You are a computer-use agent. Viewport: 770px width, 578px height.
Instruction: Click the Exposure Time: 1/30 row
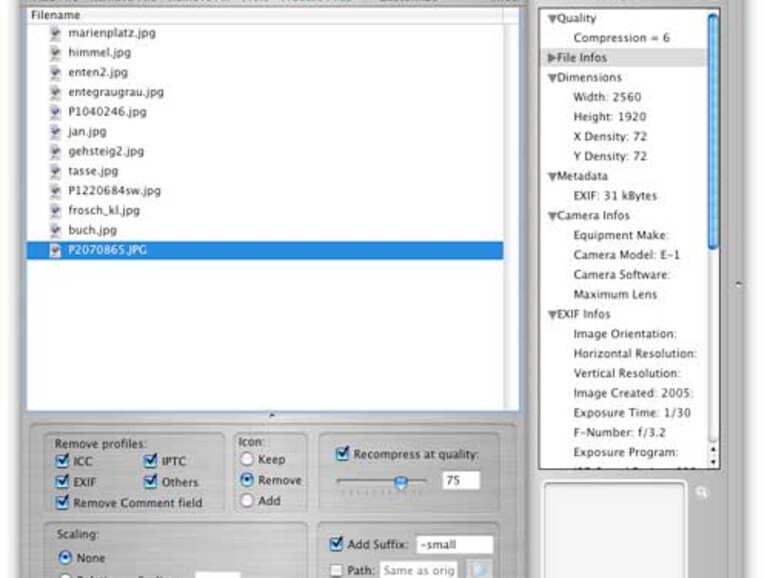coord(632,413)
